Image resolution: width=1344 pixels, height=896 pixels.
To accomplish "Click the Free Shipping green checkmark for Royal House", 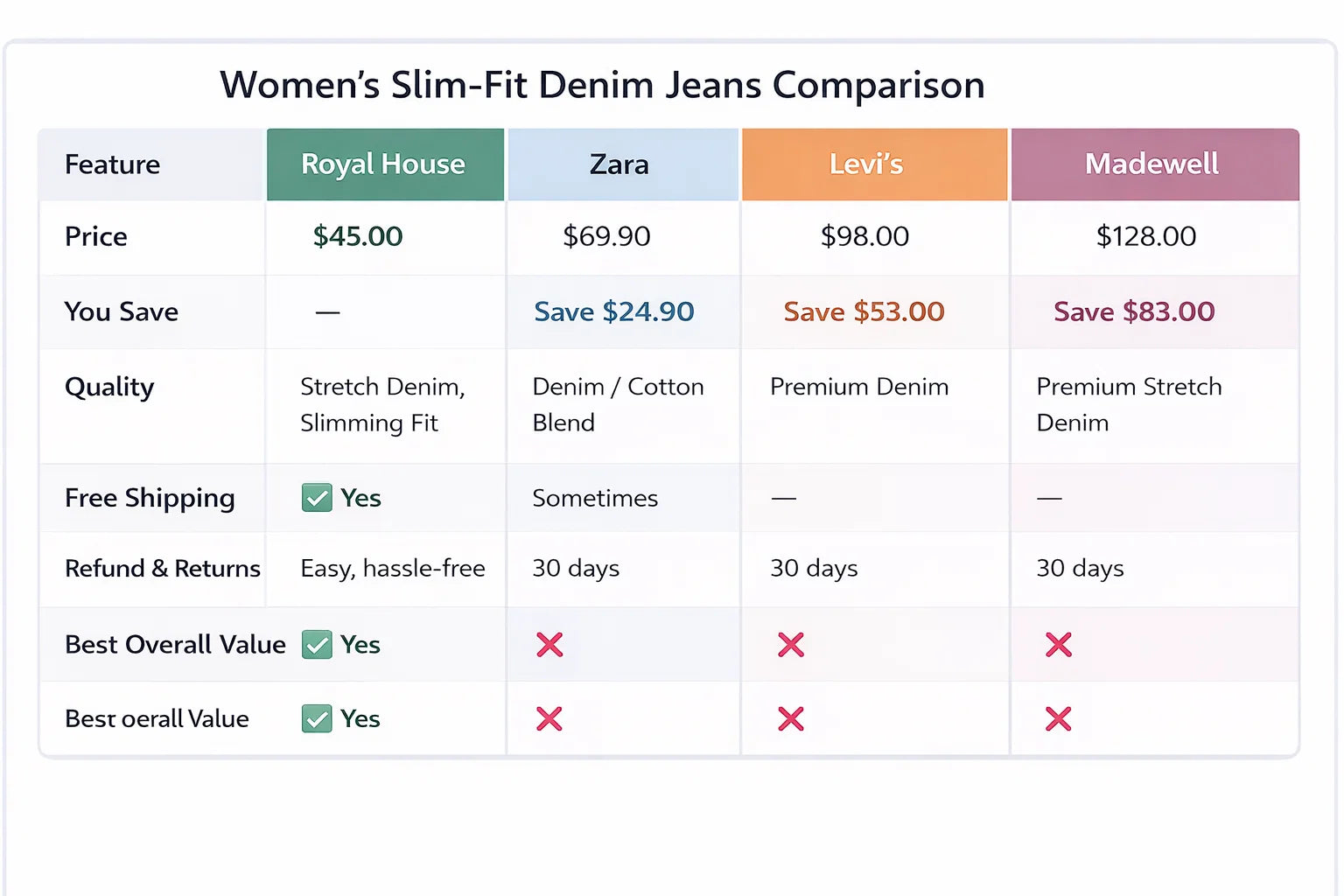I will pyautogui.click(x=317, y=498).
